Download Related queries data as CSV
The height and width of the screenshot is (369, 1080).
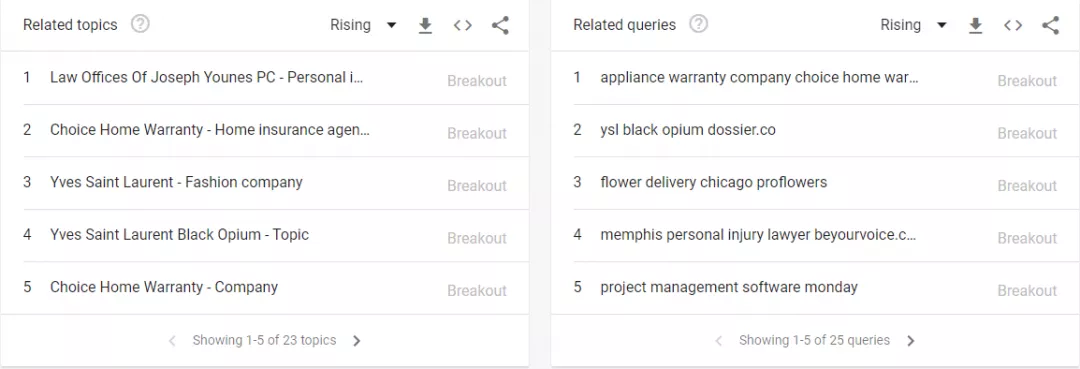(x=975, y=25)
